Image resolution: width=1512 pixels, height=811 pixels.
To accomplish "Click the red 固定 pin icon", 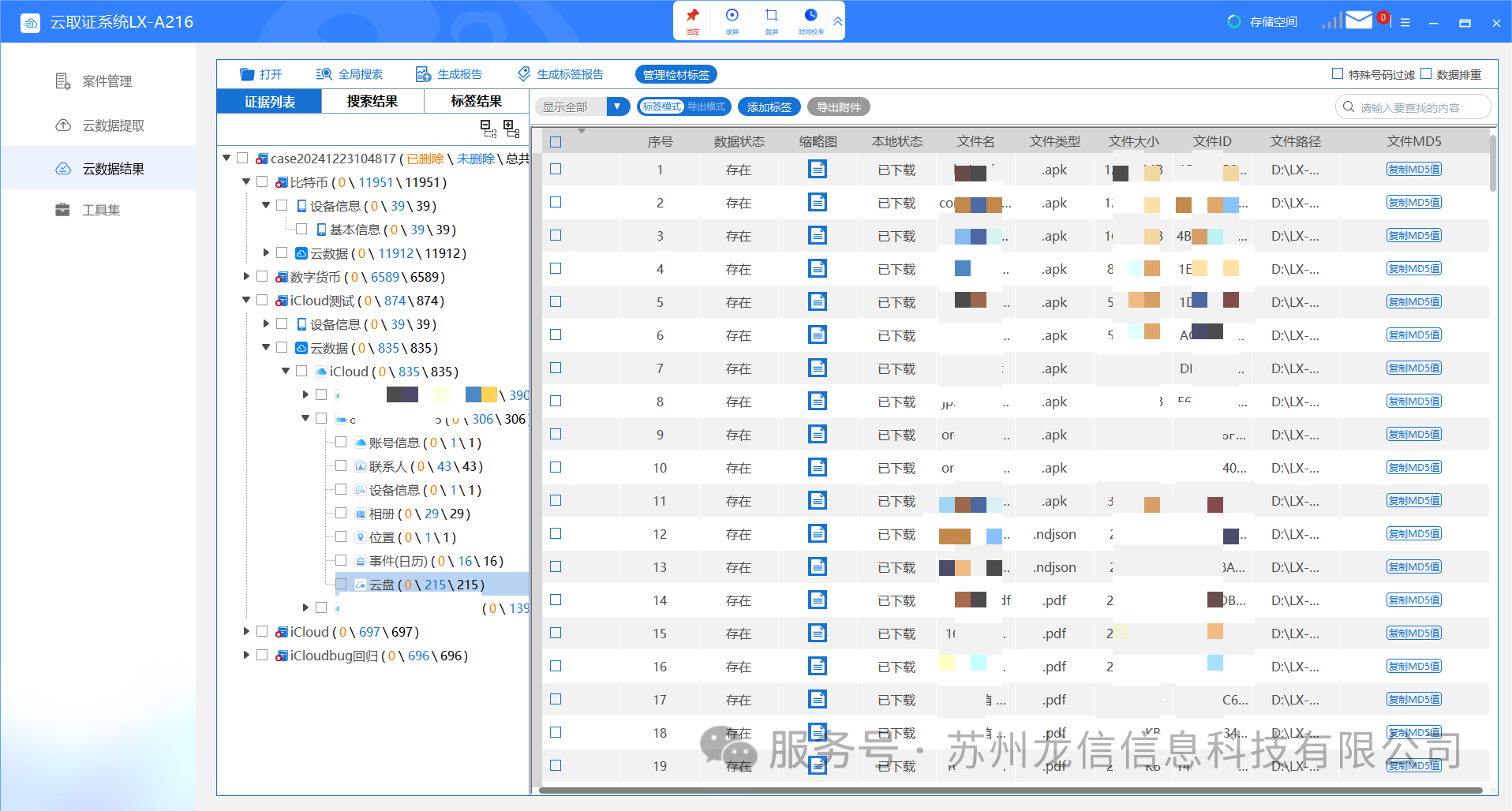I will click(x=692, y=18).
